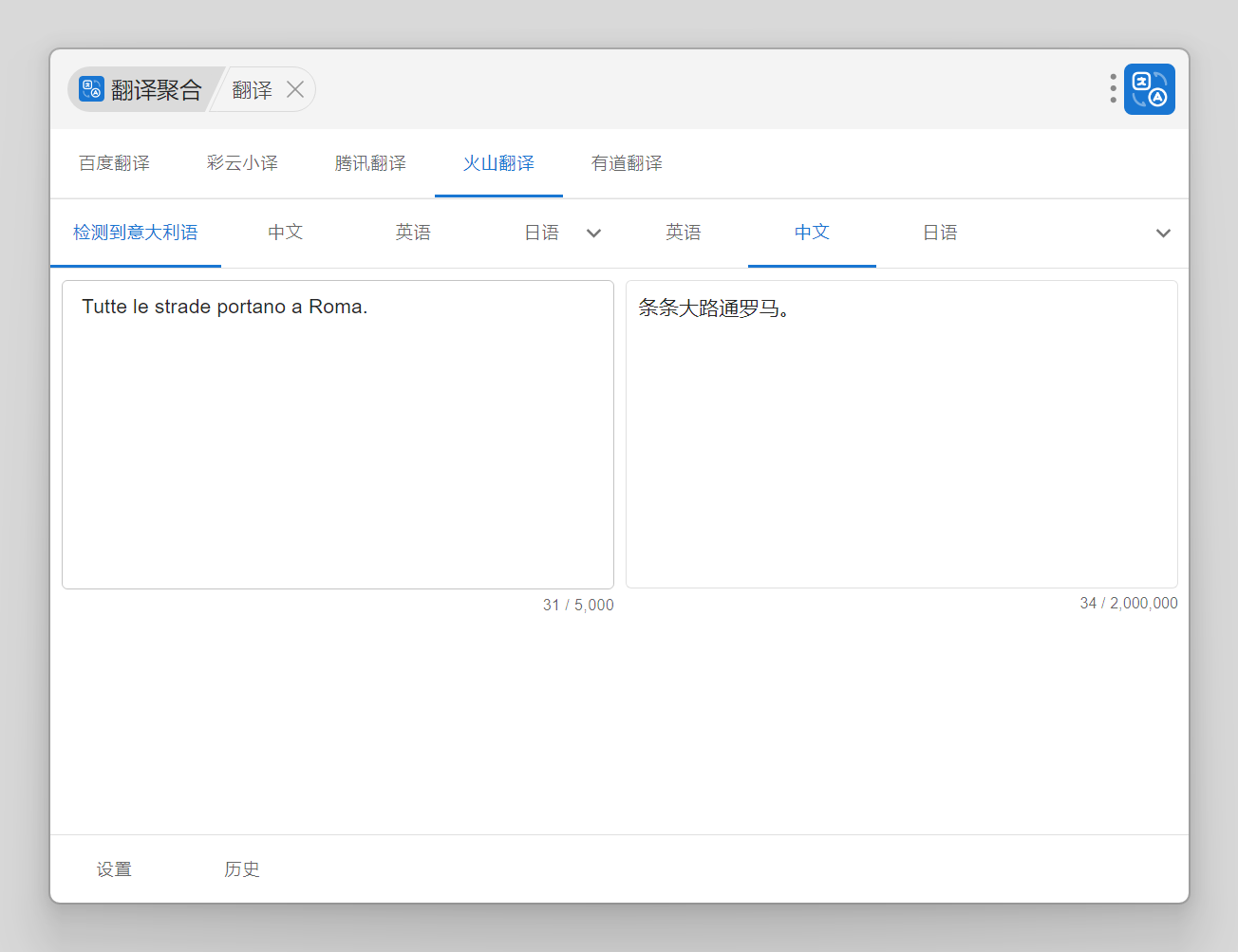Screen dimensions: 1238x952
Task: Switch to 百度翻译 engine tab
Action: (114, 163)
